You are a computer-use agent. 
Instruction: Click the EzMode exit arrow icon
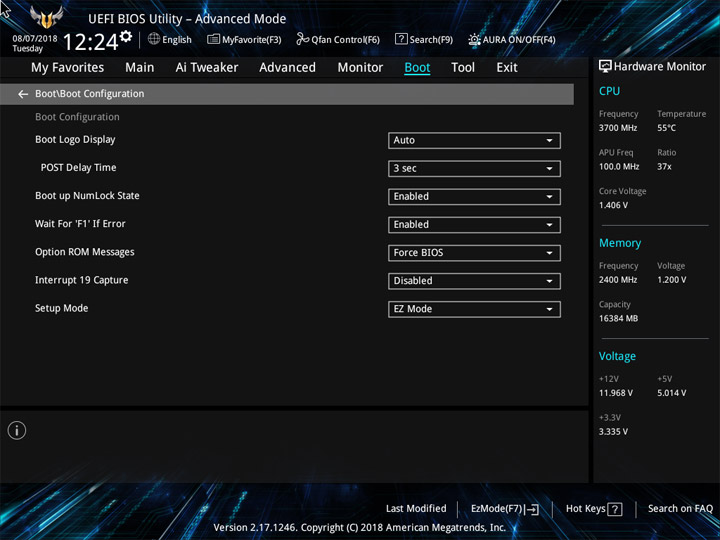tap(532, 509)
